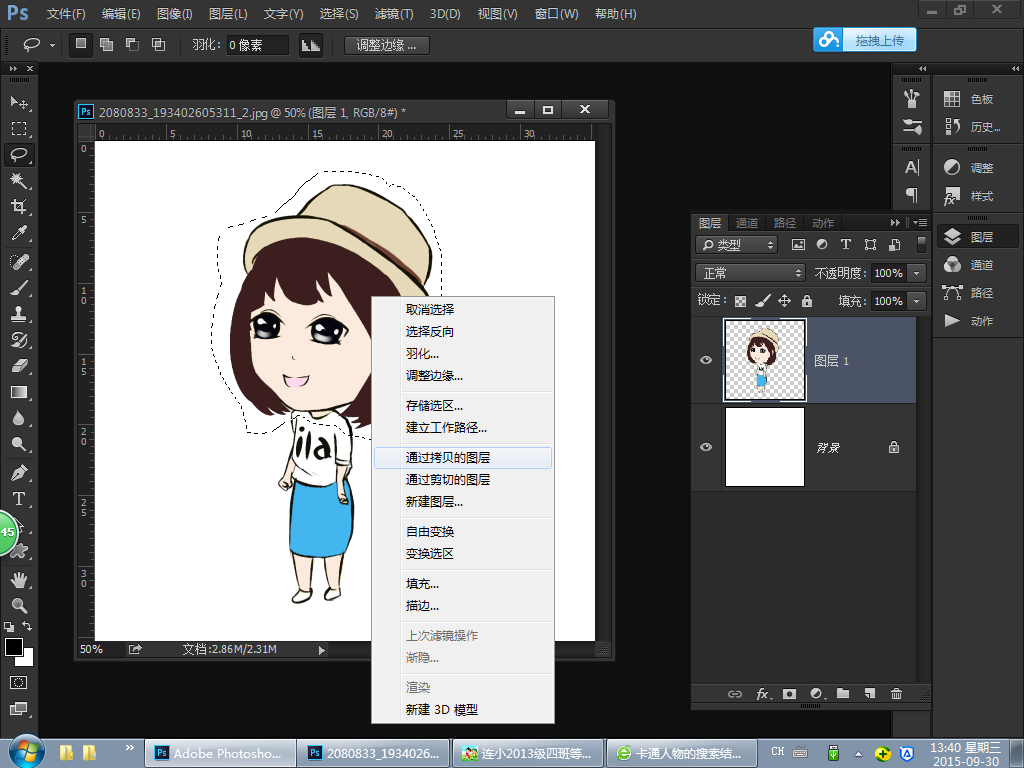Choose 通过拷贝的图层 from context menu
The width and height of the screenshot is (1024, 768).
pos(463,458)
